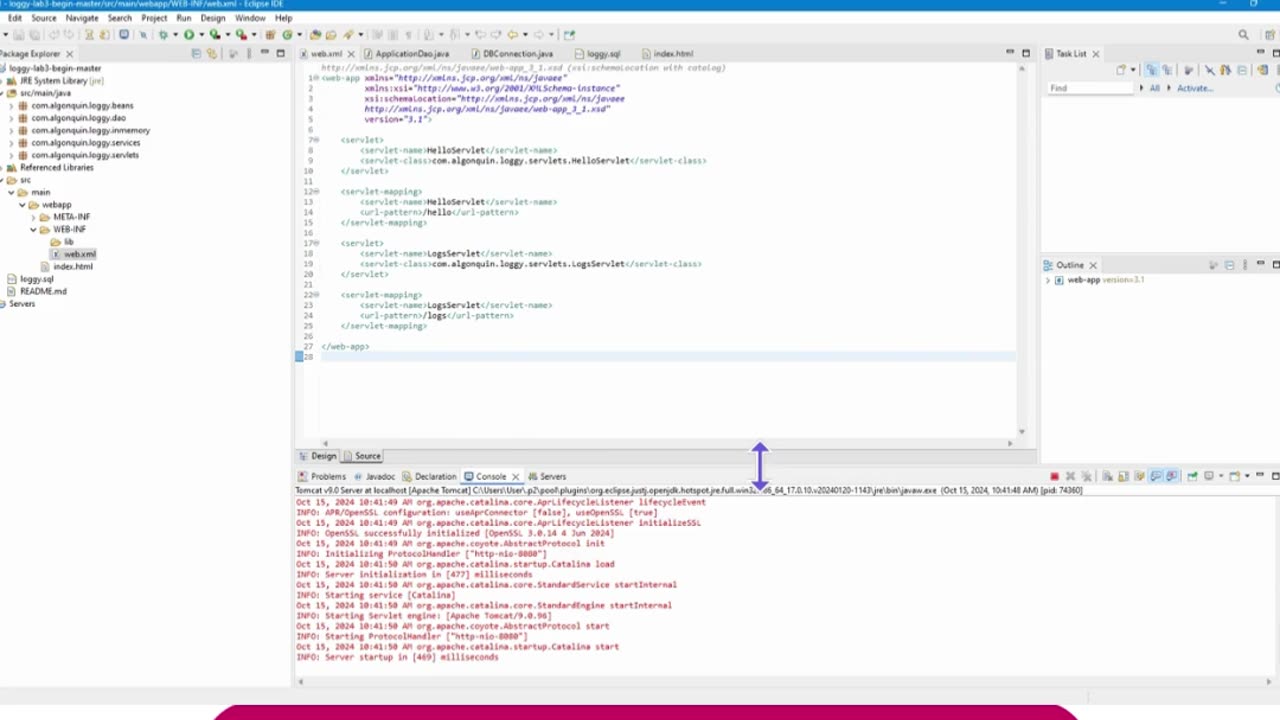Toggle Word Wrap icon in Console toolbar
This screenshot has height=720, width=1280.
(x=1139, y=476)
